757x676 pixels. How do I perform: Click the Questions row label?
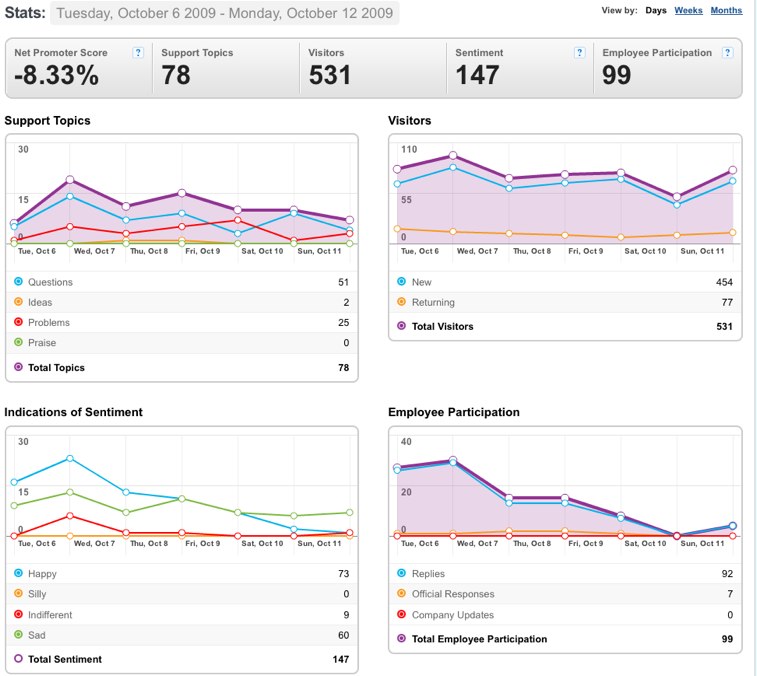[x=50, y=282]
